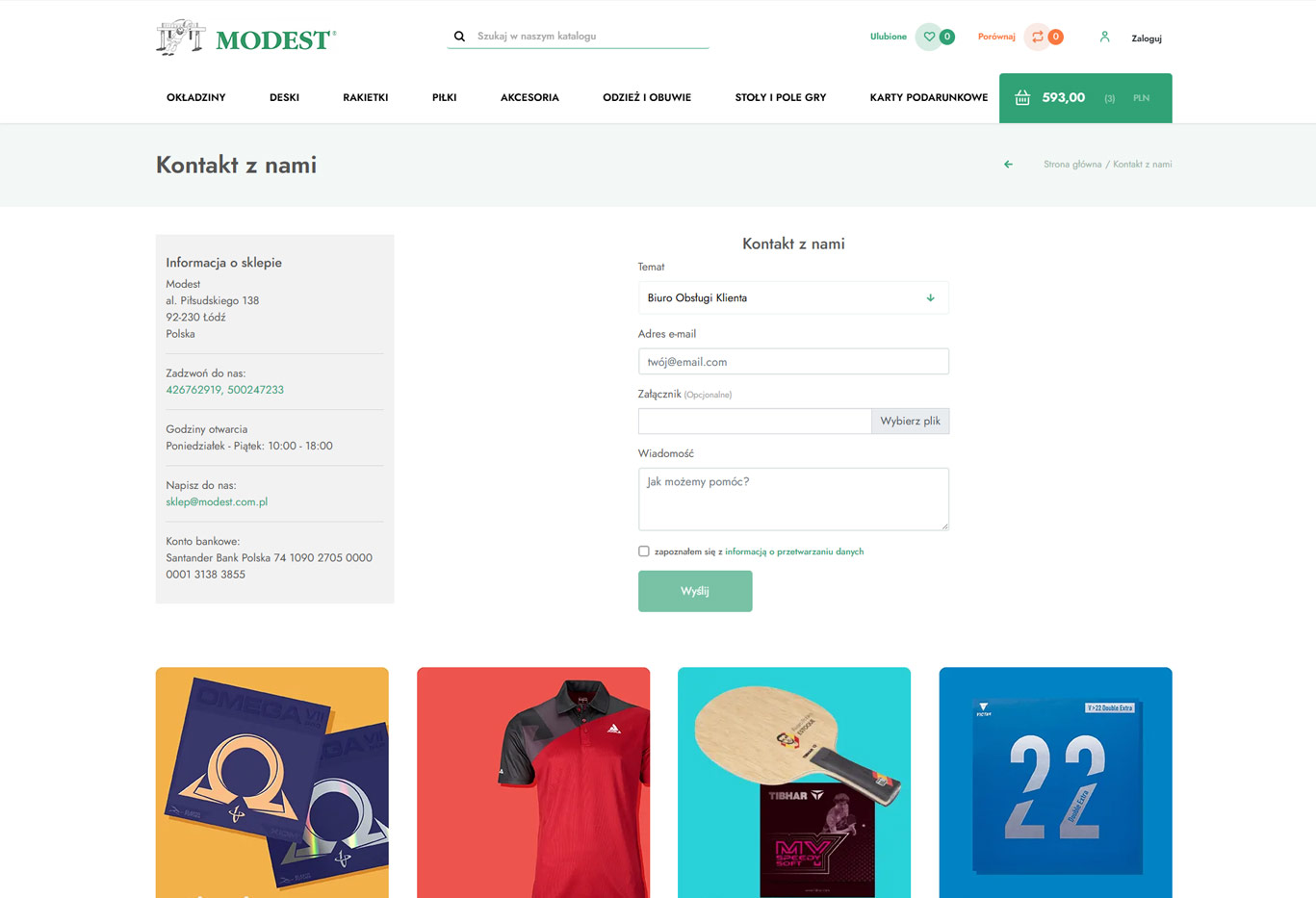
Task: Open favorites via the heart icon
Action: 929,37
